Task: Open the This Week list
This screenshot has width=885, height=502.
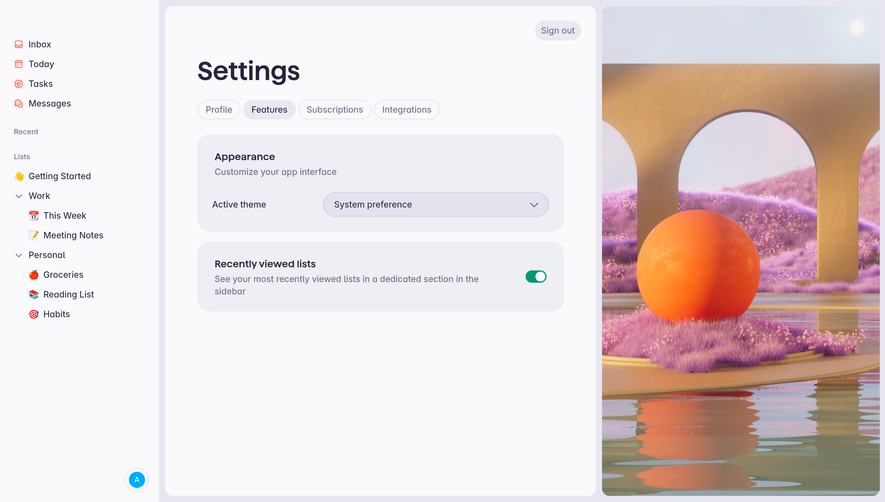Action: click(x=64, y=216)
